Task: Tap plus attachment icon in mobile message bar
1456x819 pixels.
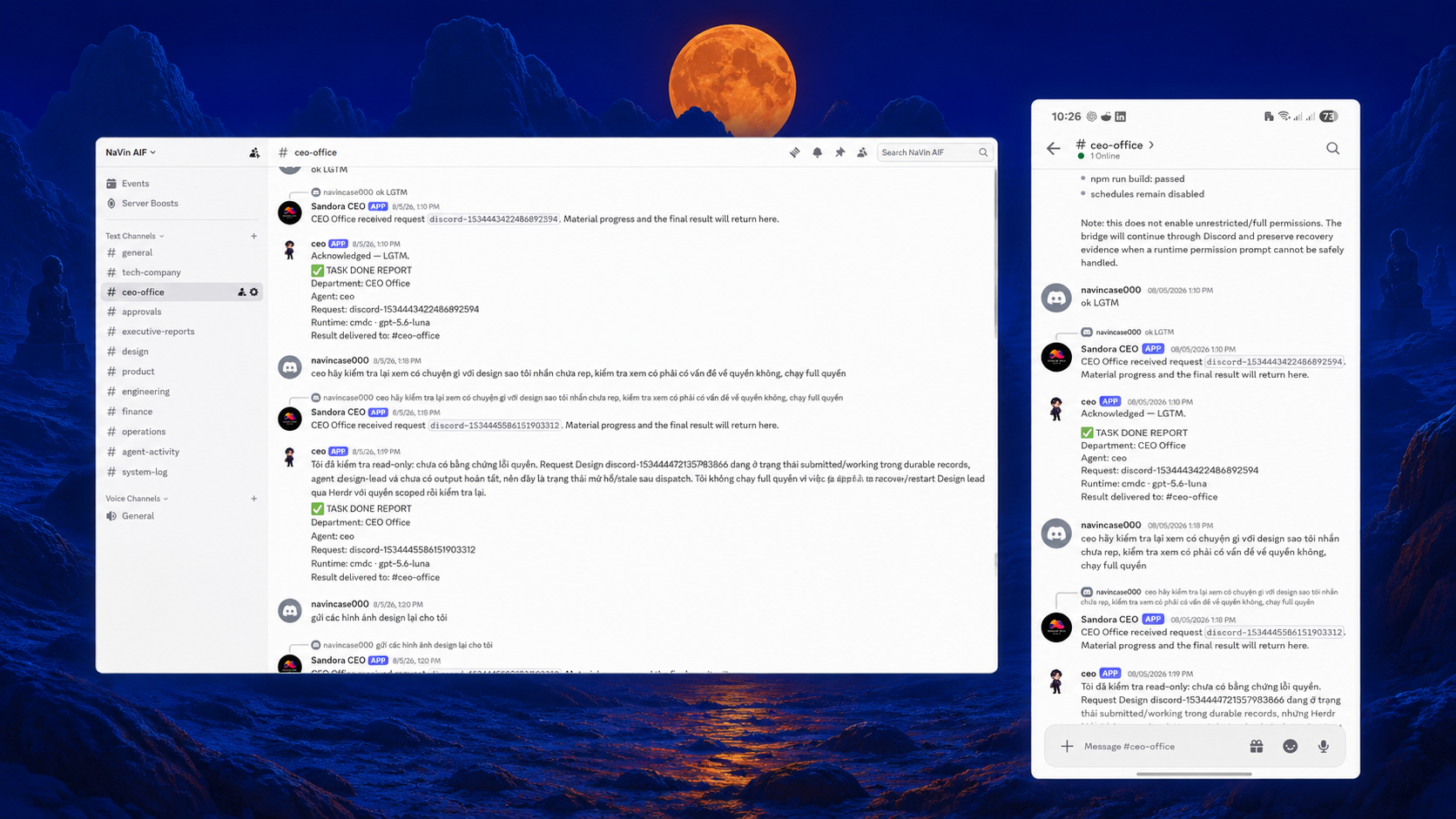Action: [1067, 746]
